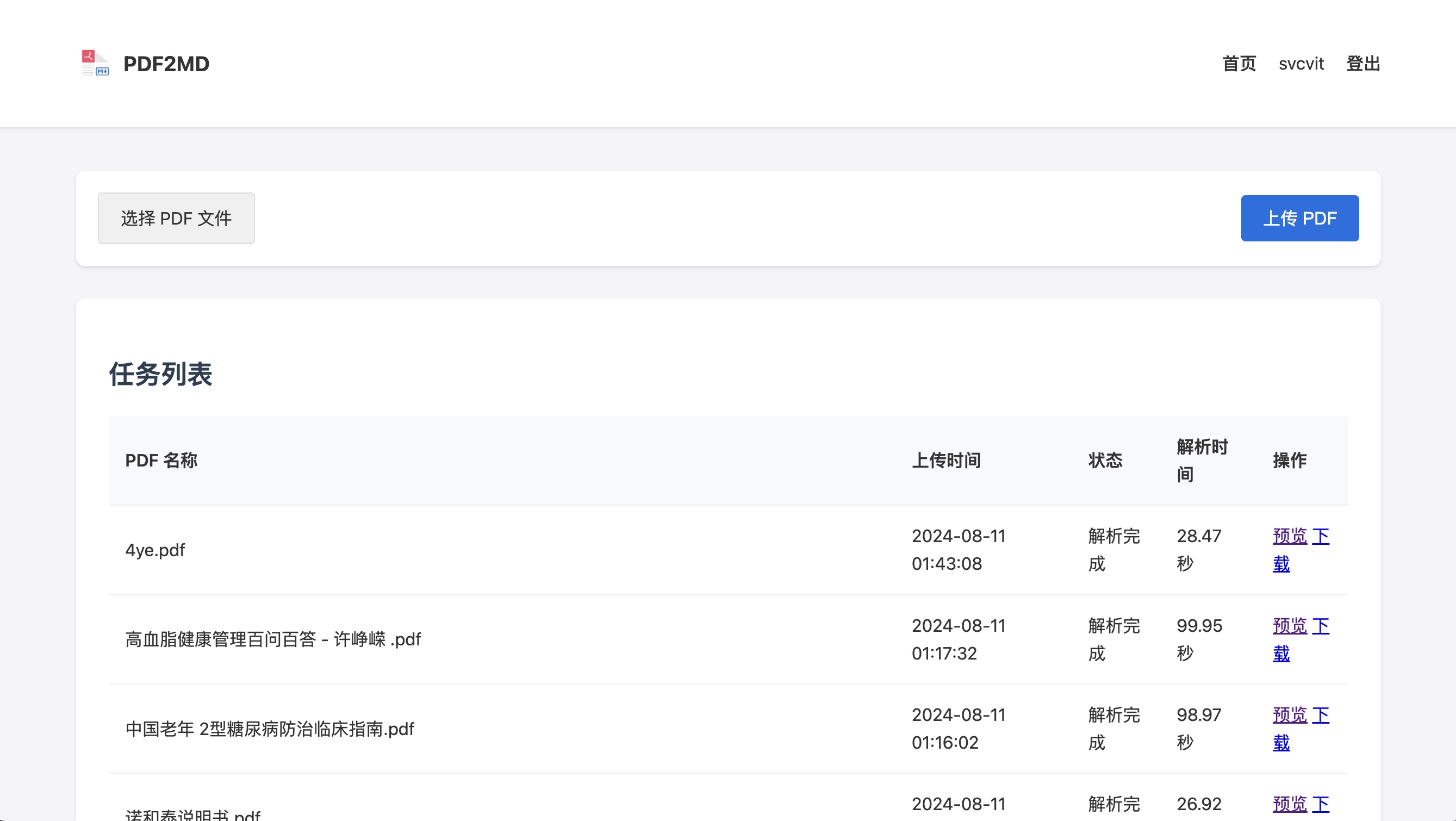
Task: Select upload time 2024-08-11 01:43:08
Action: click(x=959, y=550)
